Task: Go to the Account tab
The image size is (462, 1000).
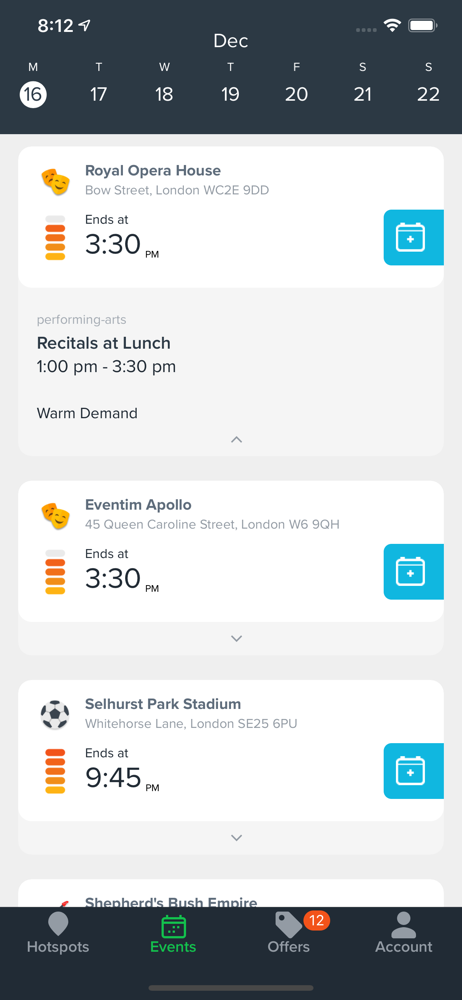Action: [x=403, y=934]
